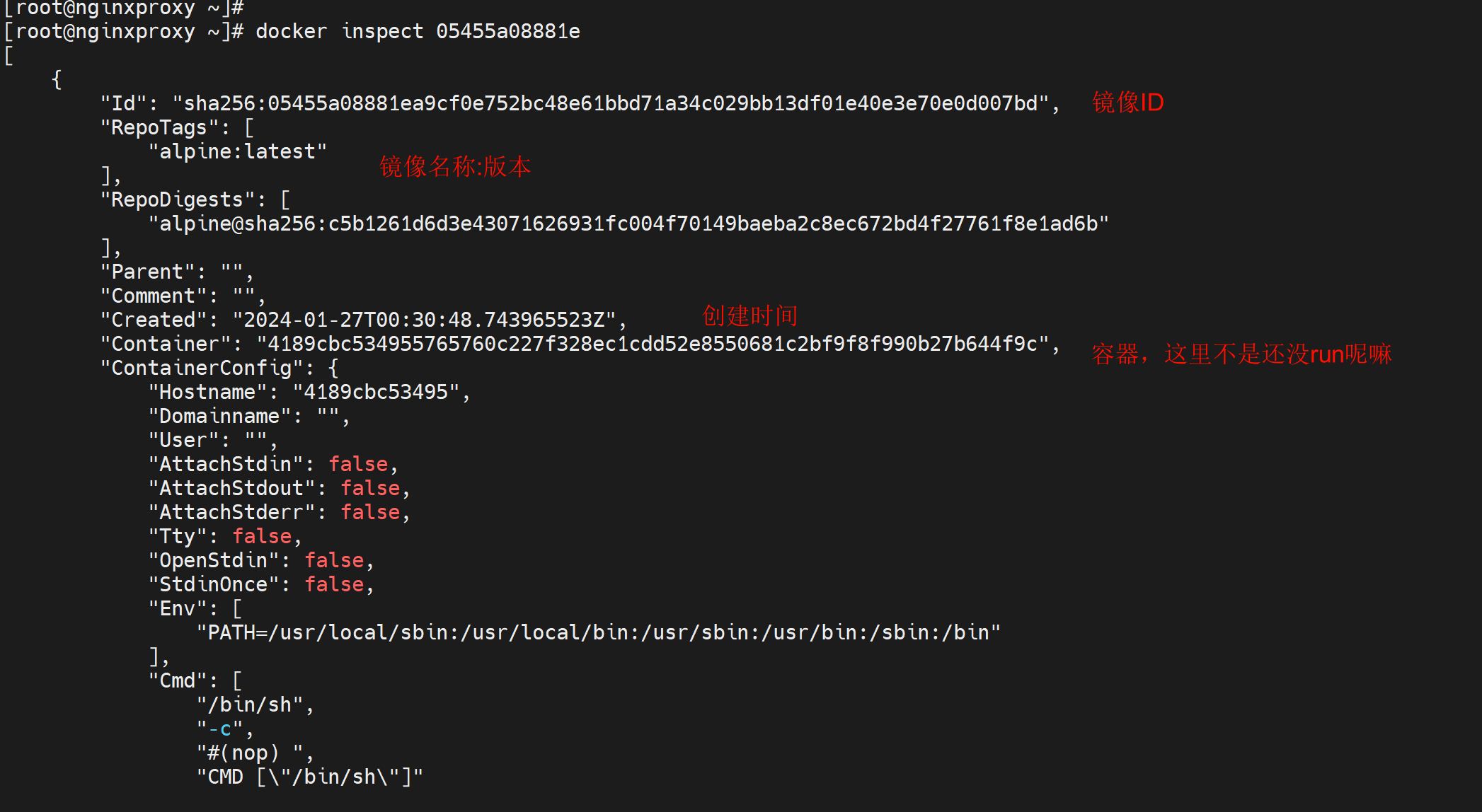Click the red 创建时间 annotation

coord(749,316)
